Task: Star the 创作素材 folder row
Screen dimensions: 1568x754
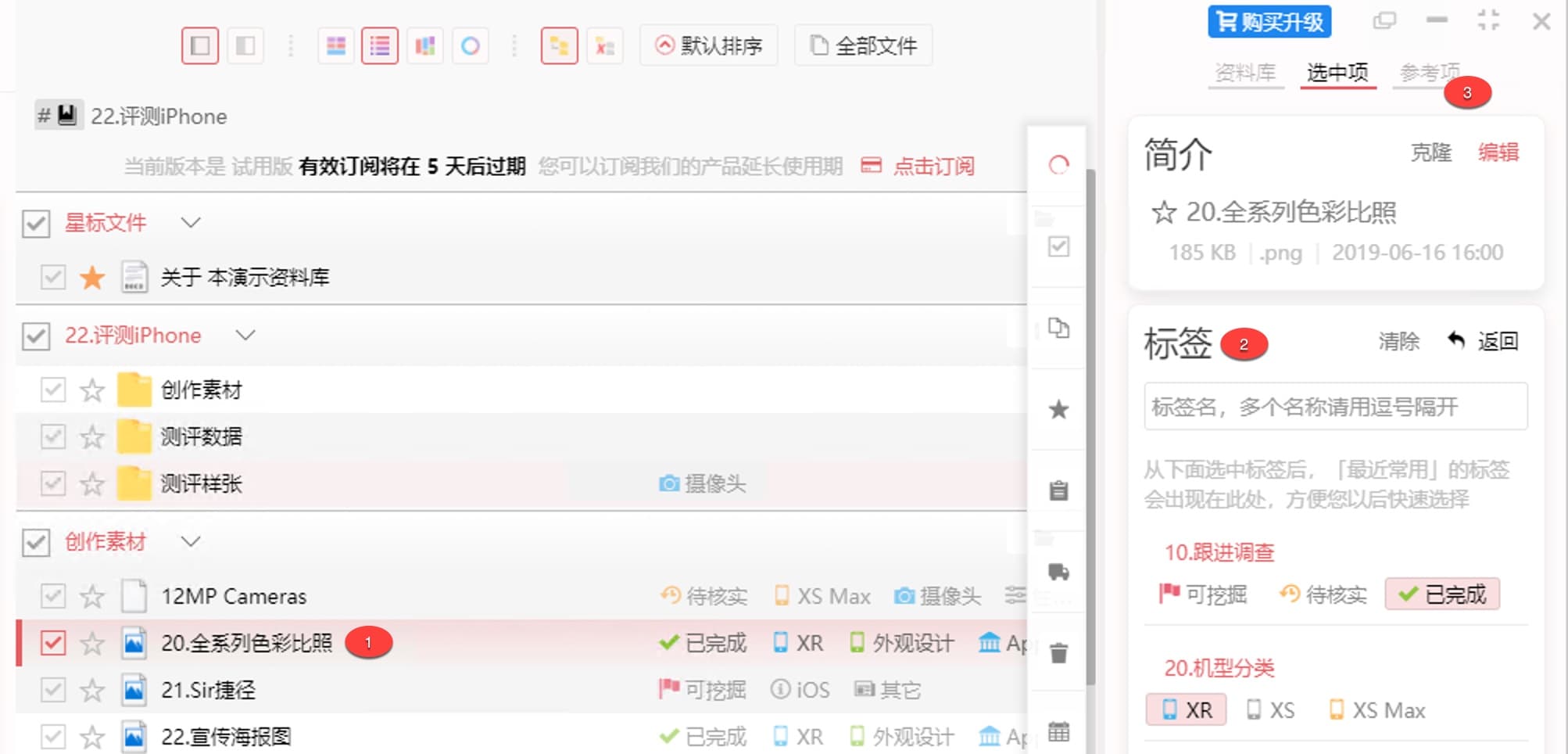Action: [92, 390]
